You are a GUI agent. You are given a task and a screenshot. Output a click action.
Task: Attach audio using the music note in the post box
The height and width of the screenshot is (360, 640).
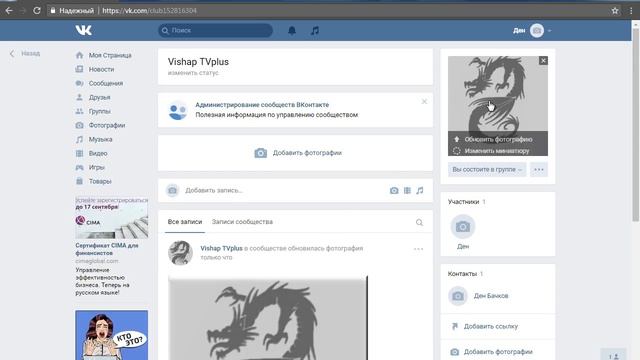click(420, 191)
